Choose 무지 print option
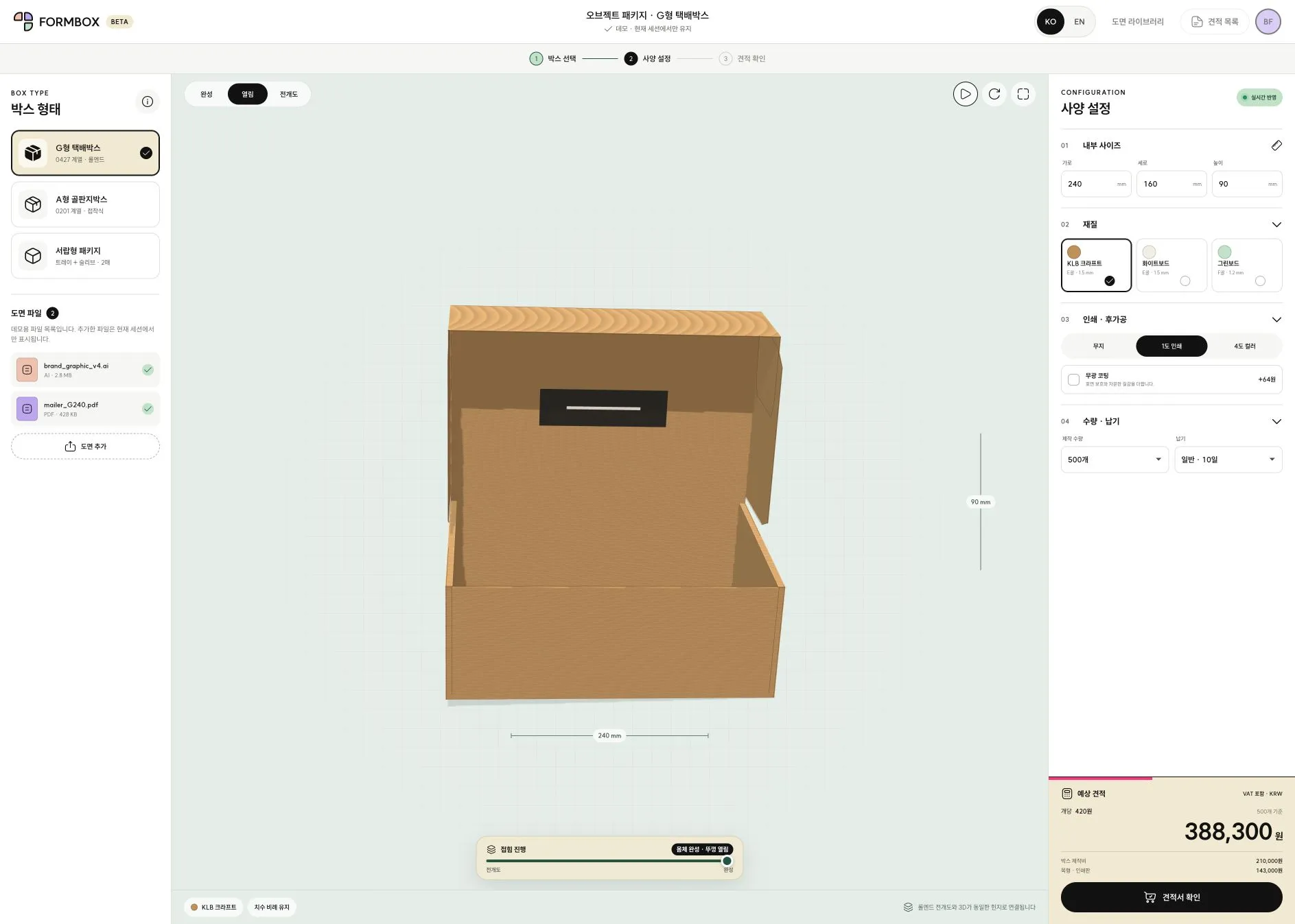 pos(1098,346)
